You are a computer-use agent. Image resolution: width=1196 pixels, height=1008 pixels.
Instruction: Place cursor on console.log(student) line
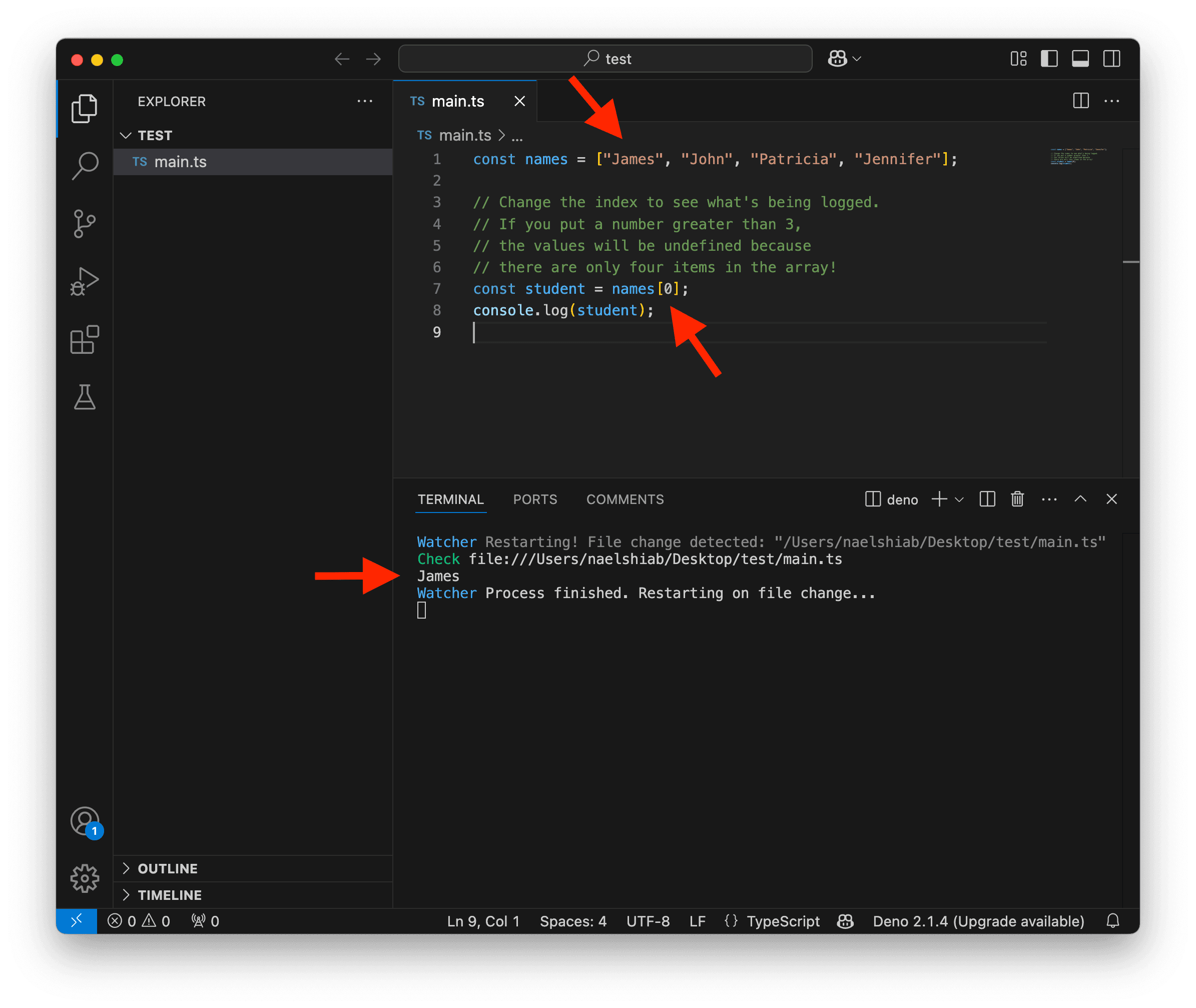[x=563, y=310]
